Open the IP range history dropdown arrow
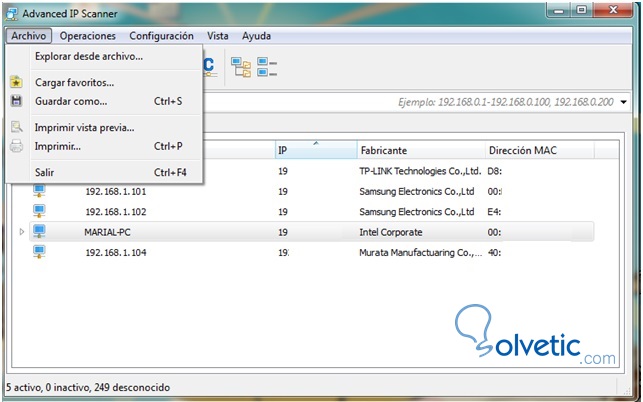Image resolution: width=643 pixels, height=402 pixels. point(624,102)
